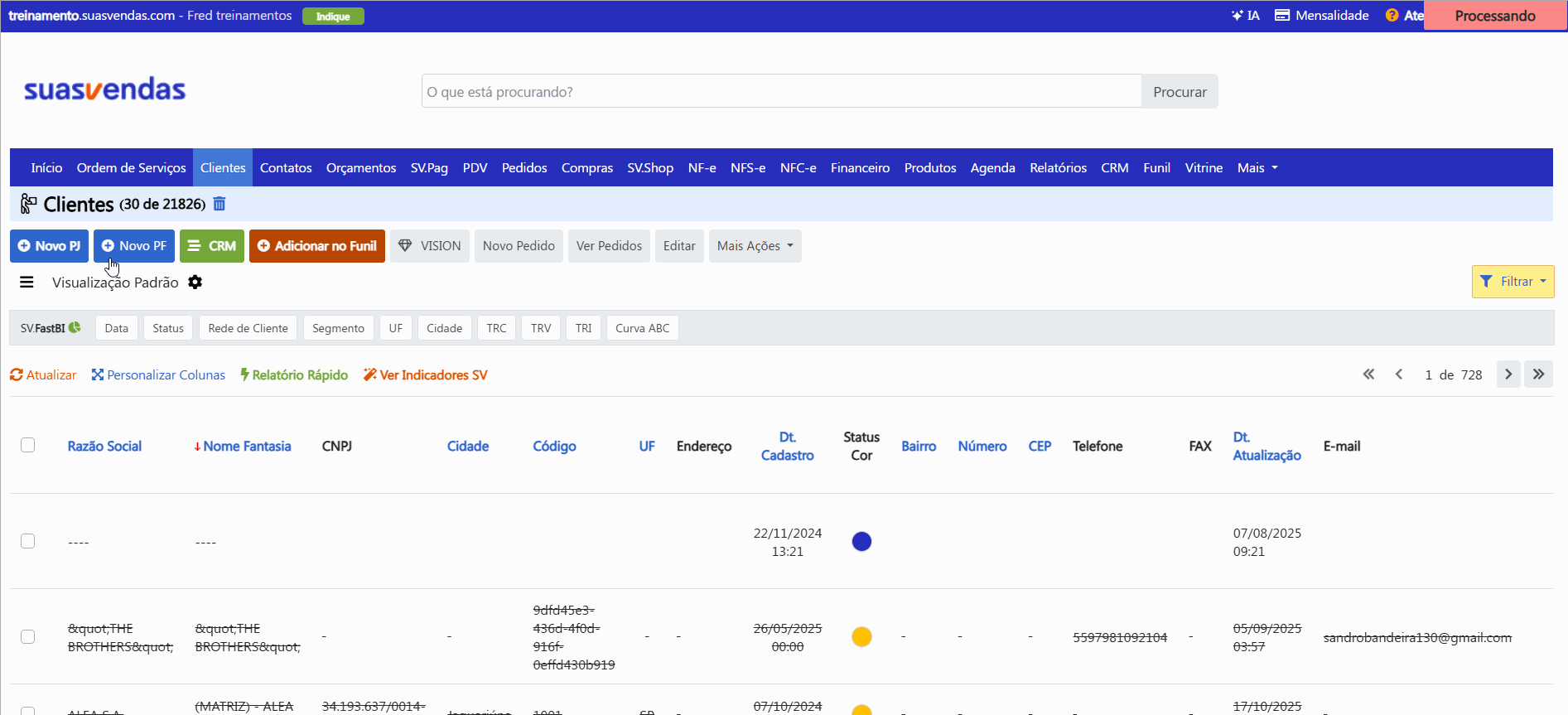Open the settings gear next to Visualização Padrão
This screenshot has width=1568, height=715.
195,283
